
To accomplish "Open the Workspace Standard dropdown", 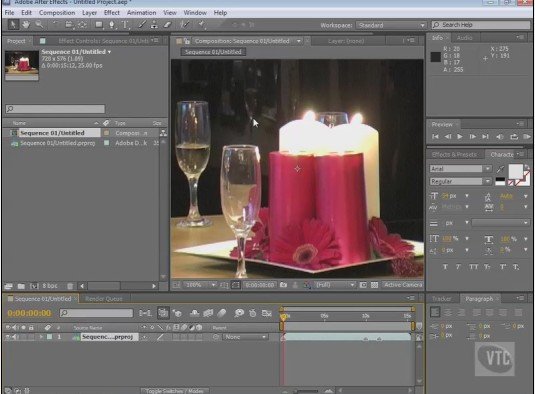I will pyautogui.click(x=391, y=25).
